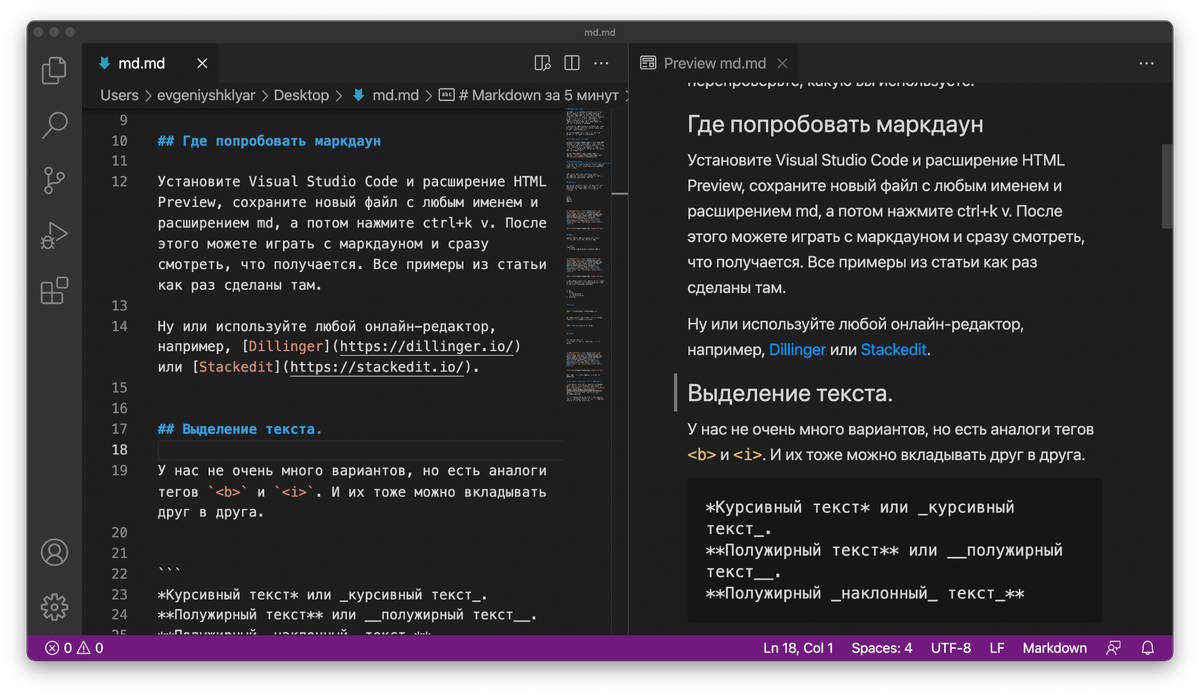Click the <b> code tag in preview
The width and height of the screenshot is (1200, 694).
[702, 455]
